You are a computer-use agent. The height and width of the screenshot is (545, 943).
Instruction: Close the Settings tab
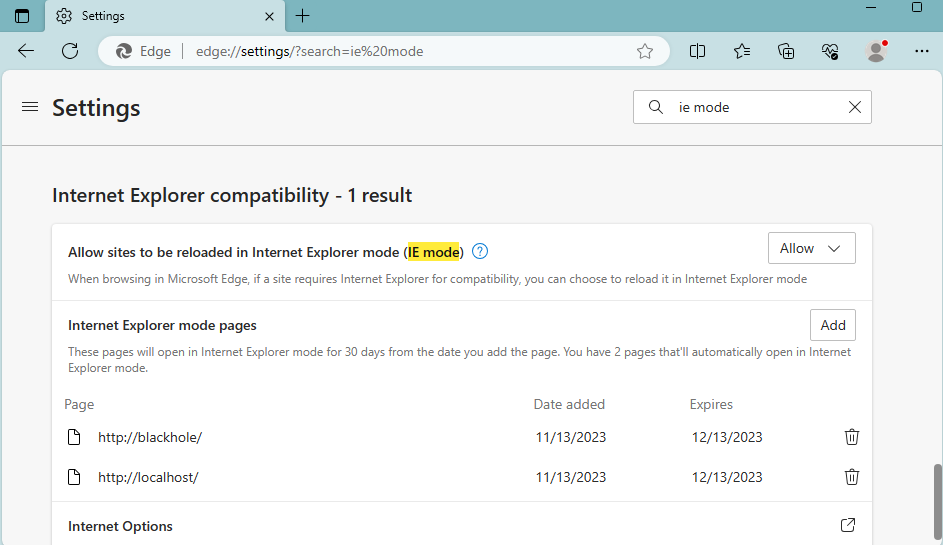pos(269,16)
